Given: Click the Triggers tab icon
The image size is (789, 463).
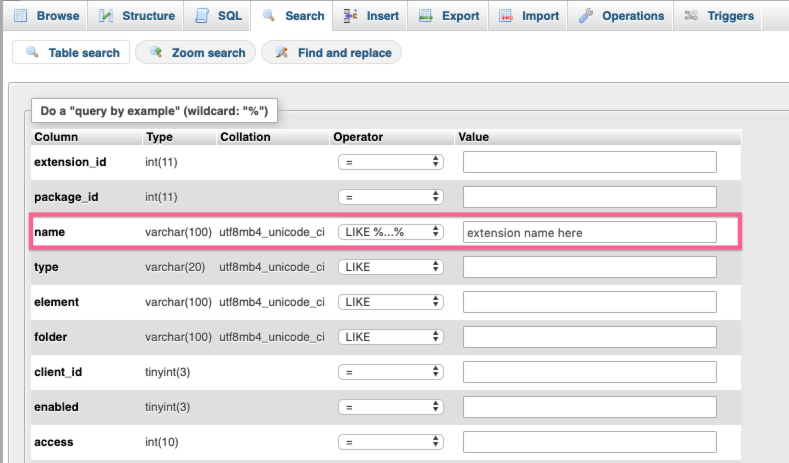Looking at the screenshot, I should 691,16.
